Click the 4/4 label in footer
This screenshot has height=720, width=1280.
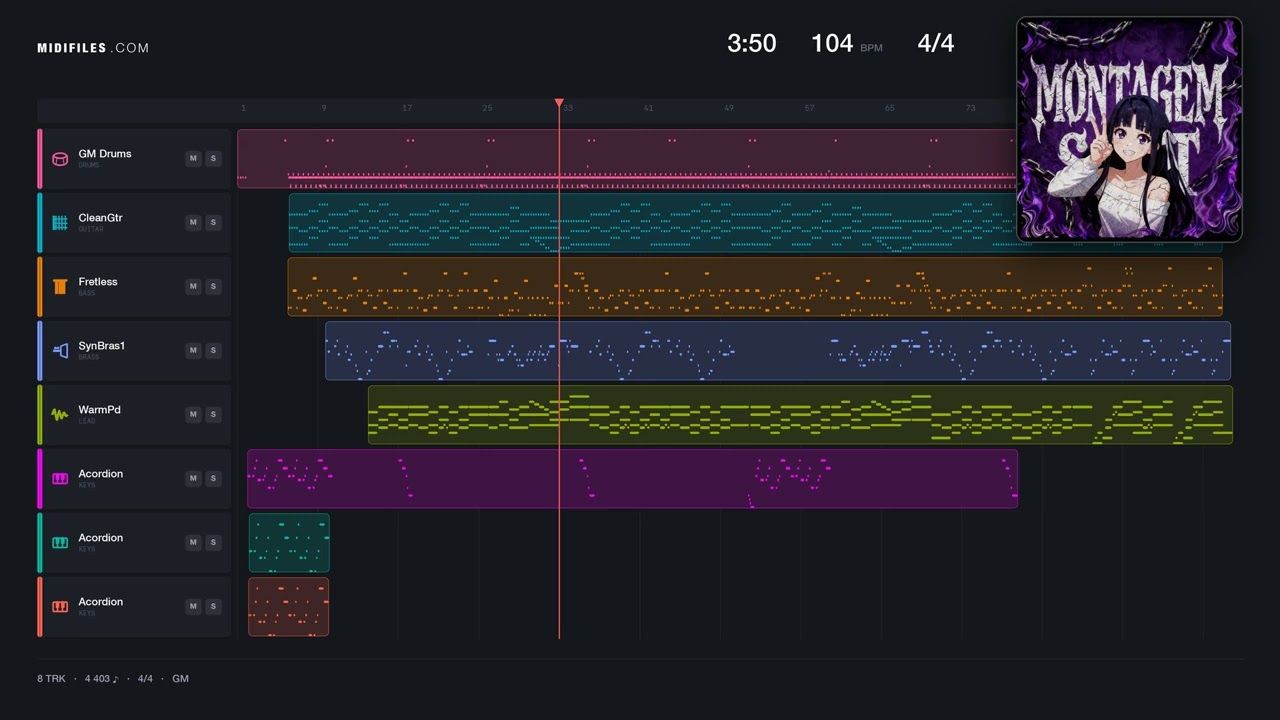point(145,679)
